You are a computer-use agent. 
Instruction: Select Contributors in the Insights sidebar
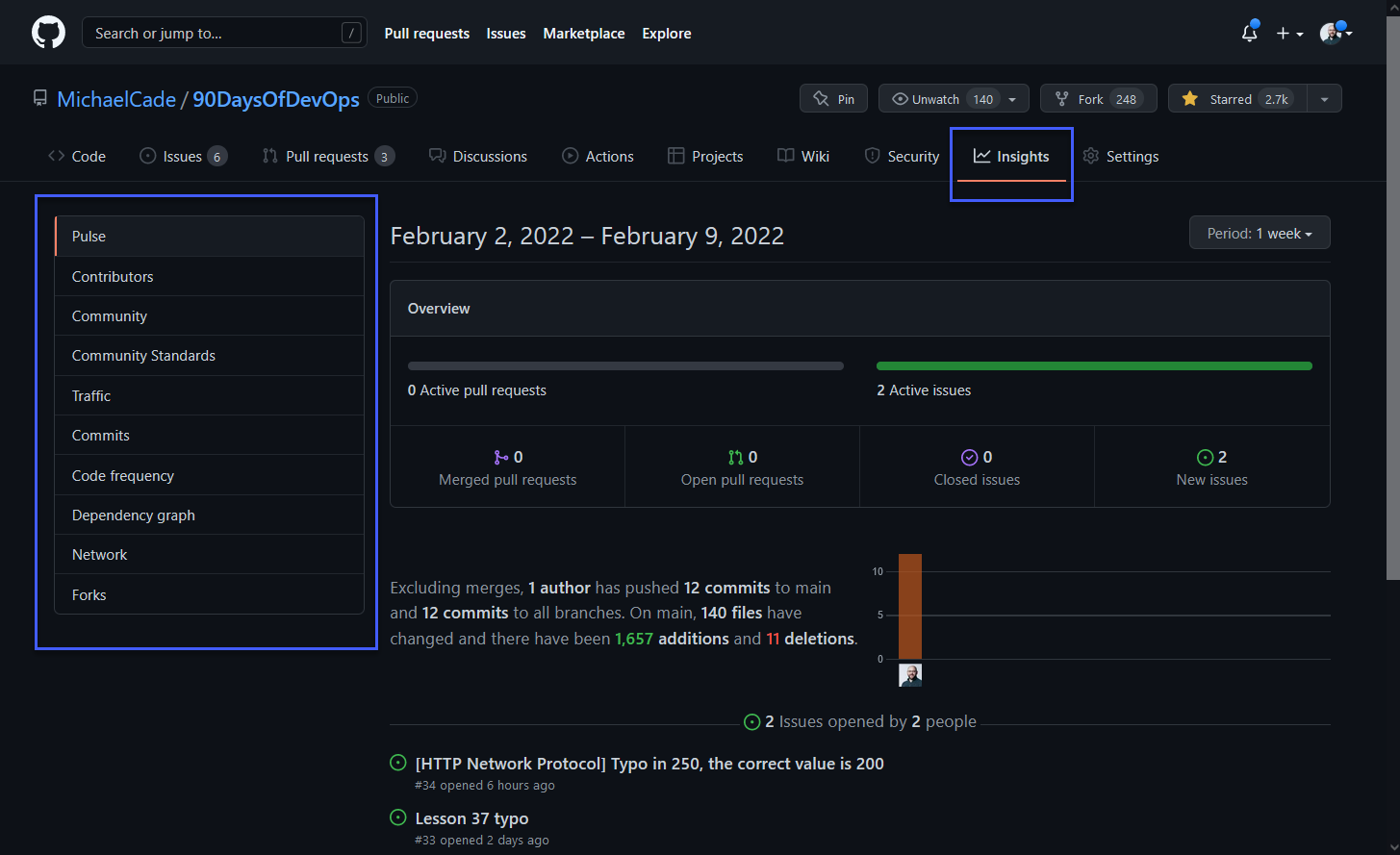113,276
